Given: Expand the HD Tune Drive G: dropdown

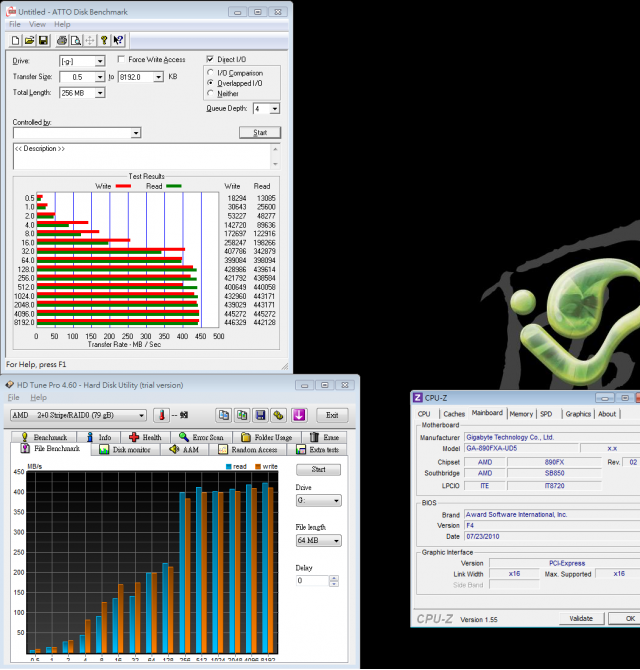Looking at the screenshot, I should point(319,500).
